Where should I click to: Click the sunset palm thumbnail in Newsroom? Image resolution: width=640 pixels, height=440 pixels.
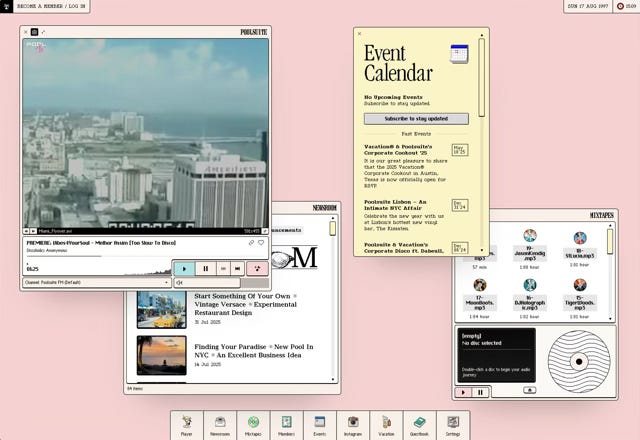[x=162, y=356]
